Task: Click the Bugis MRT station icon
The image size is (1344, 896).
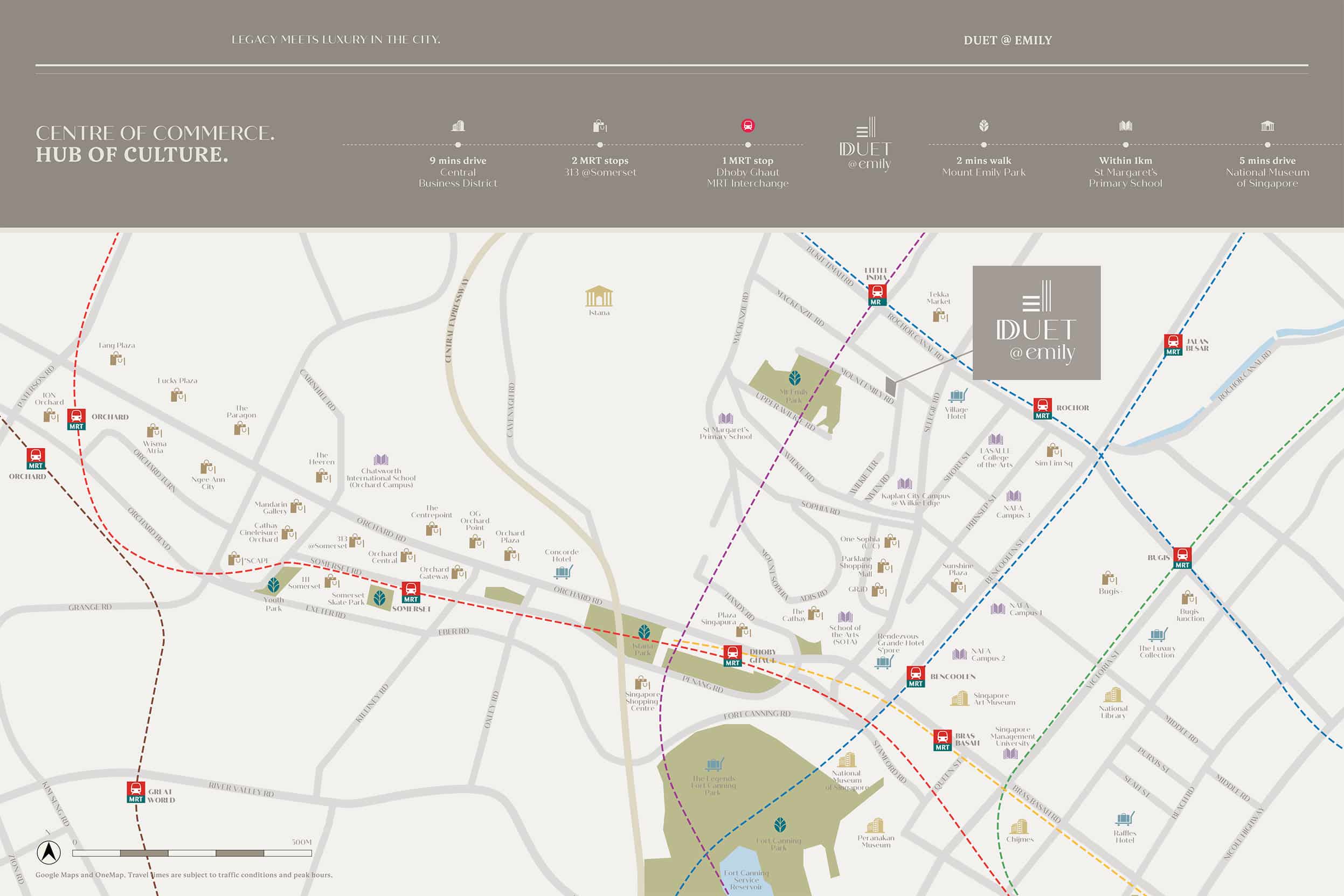Action: [1182, 558]
